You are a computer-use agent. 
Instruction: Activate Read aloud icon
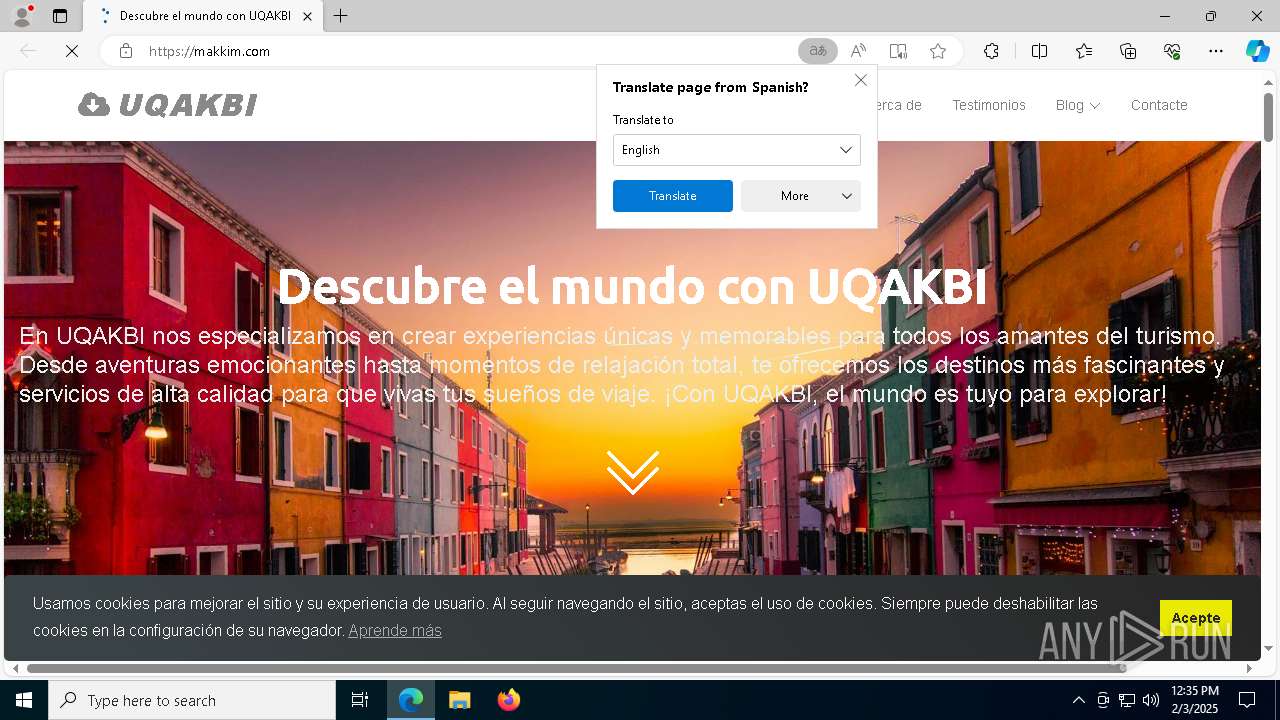point(858,51)
